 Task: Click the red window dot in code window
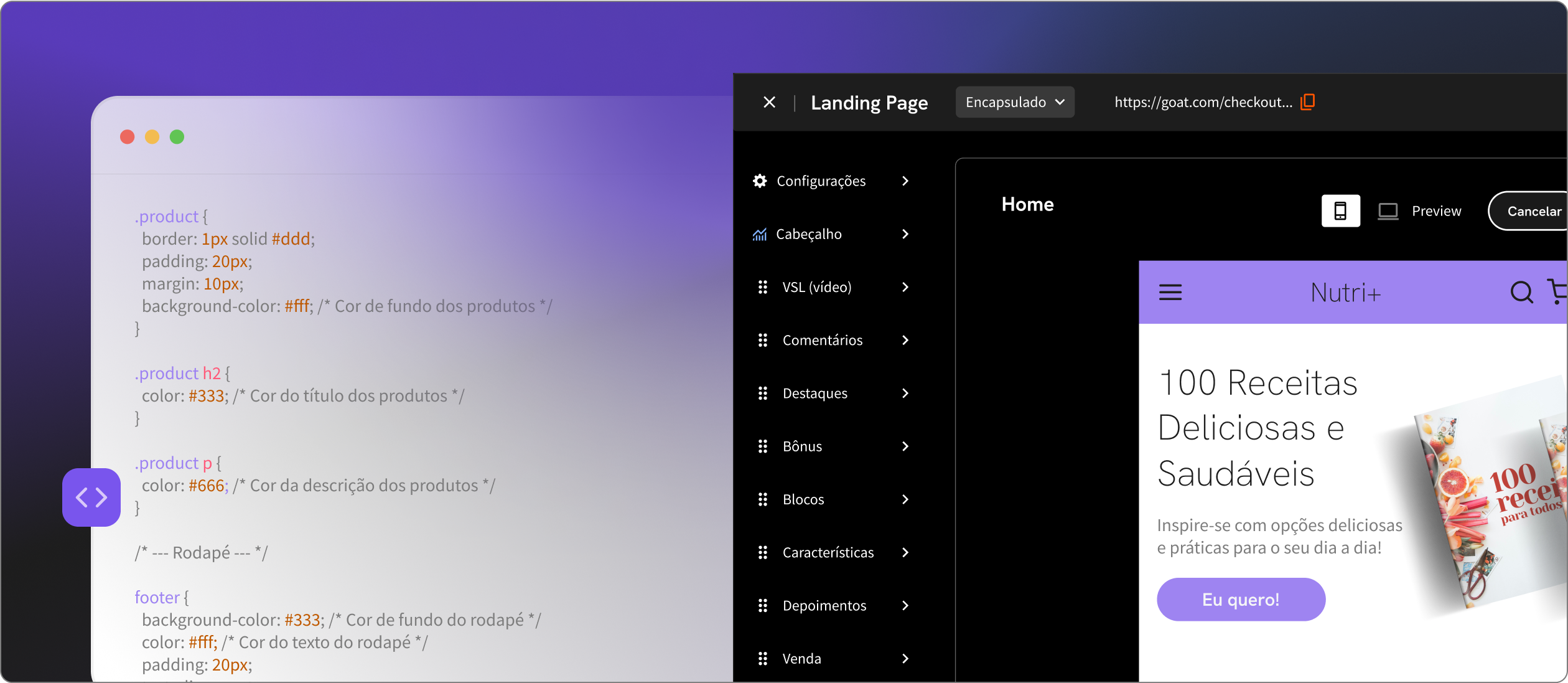tap(128, 137)
